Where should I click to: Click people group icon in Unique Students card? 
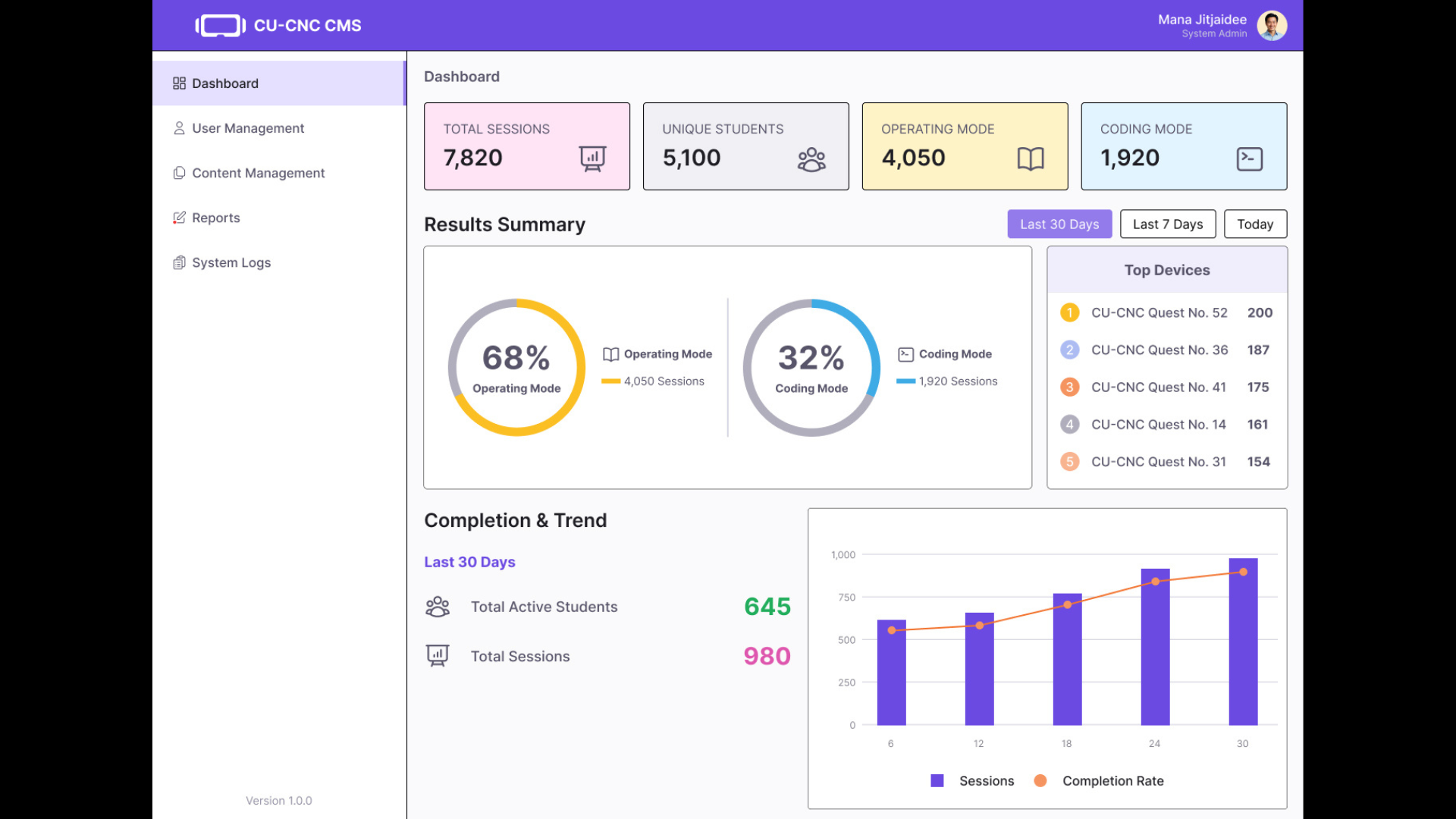[811, 159]
